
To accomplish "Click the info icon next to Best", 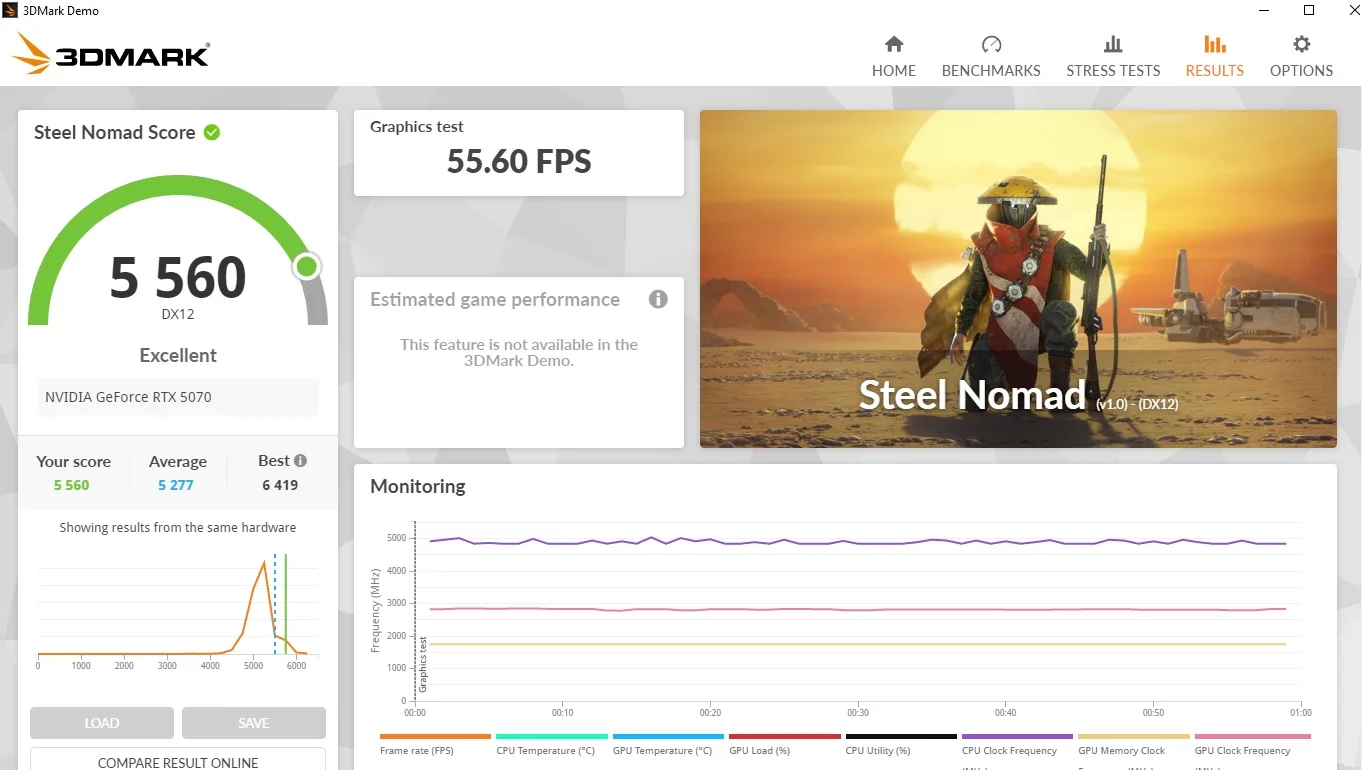I will click(300, 461).
